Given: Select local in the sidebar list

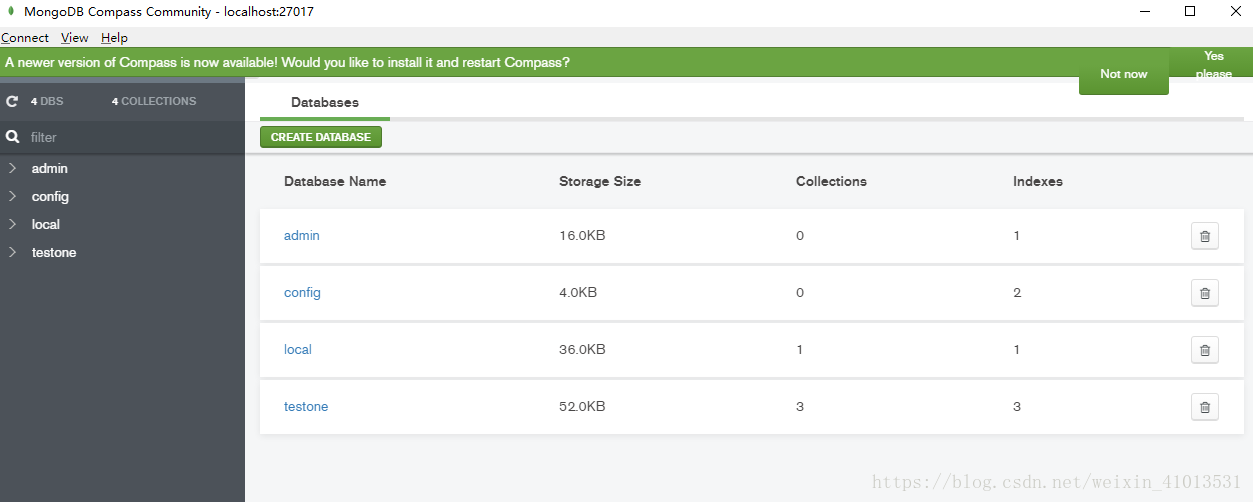Looking at the screenshot, I should (46, 225).
